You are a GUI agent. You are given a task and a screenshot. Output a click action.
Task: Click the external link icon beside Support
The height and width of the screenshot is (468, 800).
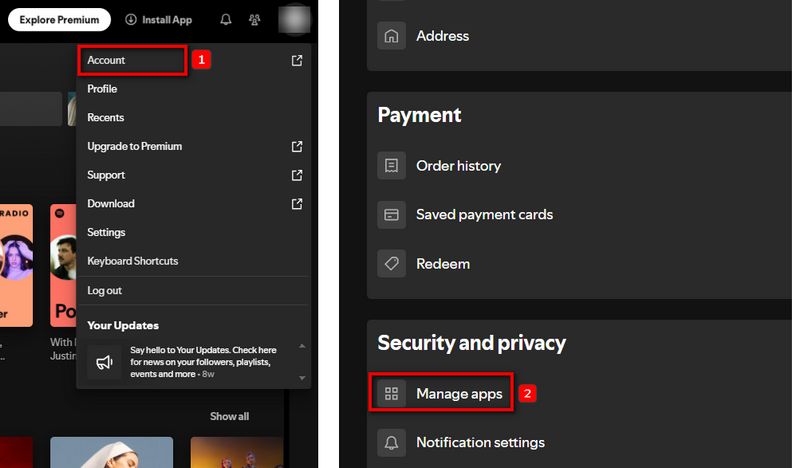pyautogui.click(x=297, y=175)
